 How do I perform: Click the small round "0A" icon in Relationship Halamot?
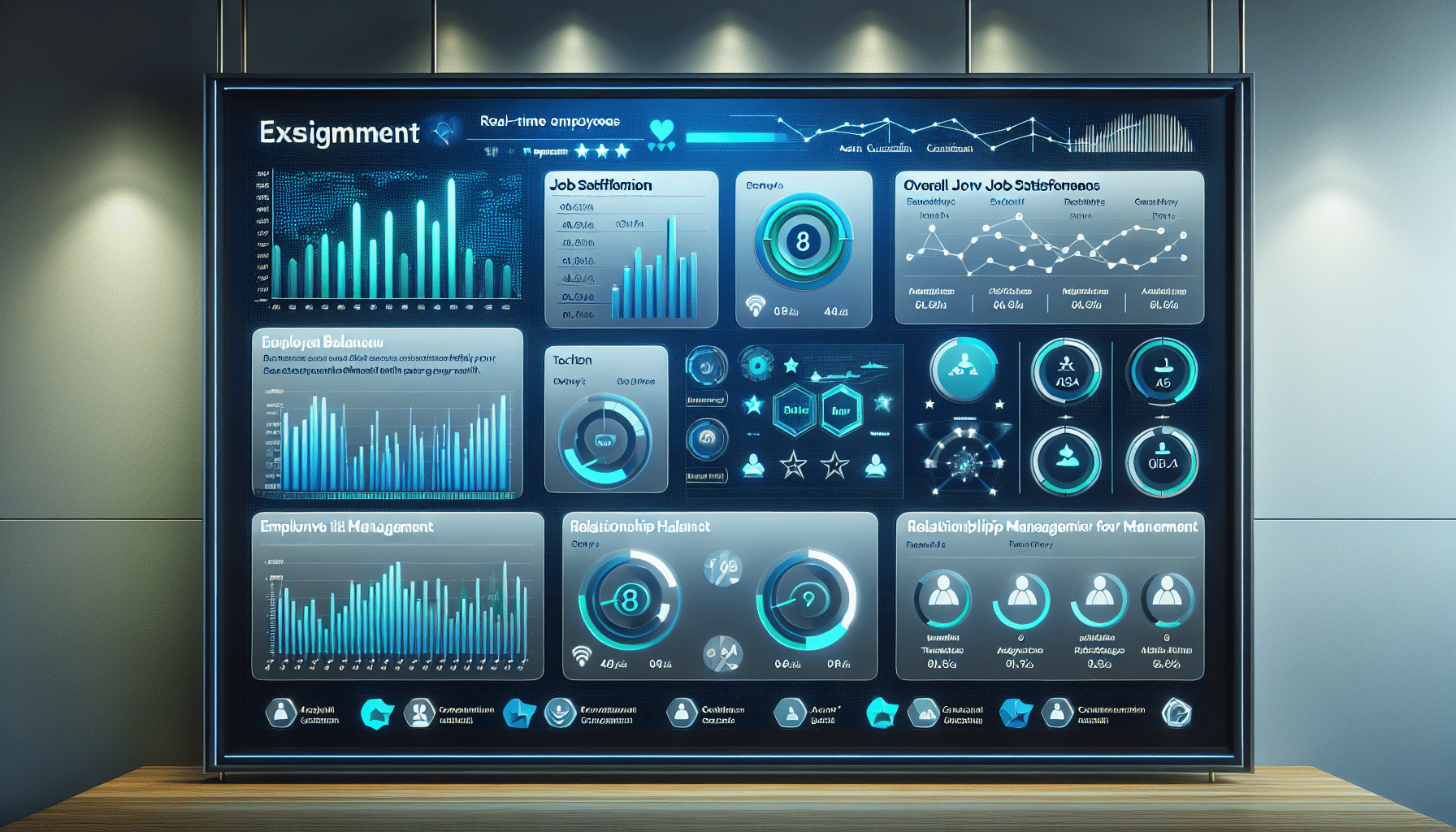(722, 653)
